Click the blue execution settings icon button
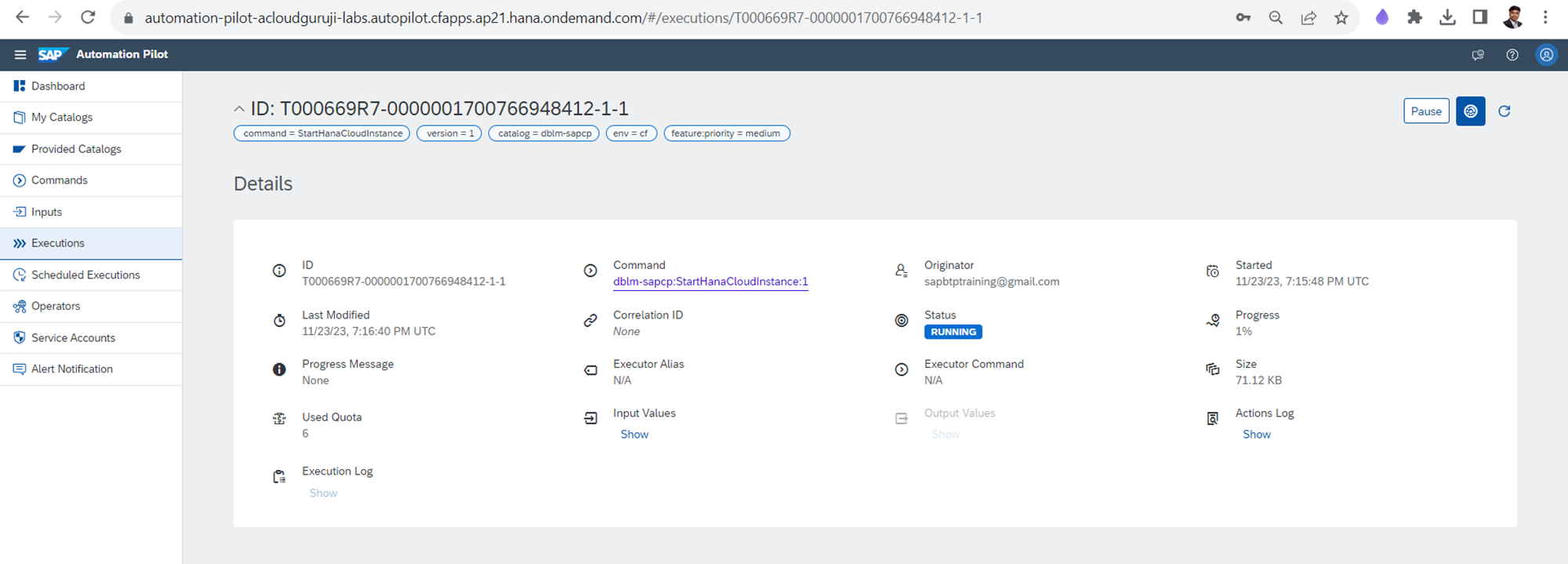1568x564 pixels. point(1470,111)
